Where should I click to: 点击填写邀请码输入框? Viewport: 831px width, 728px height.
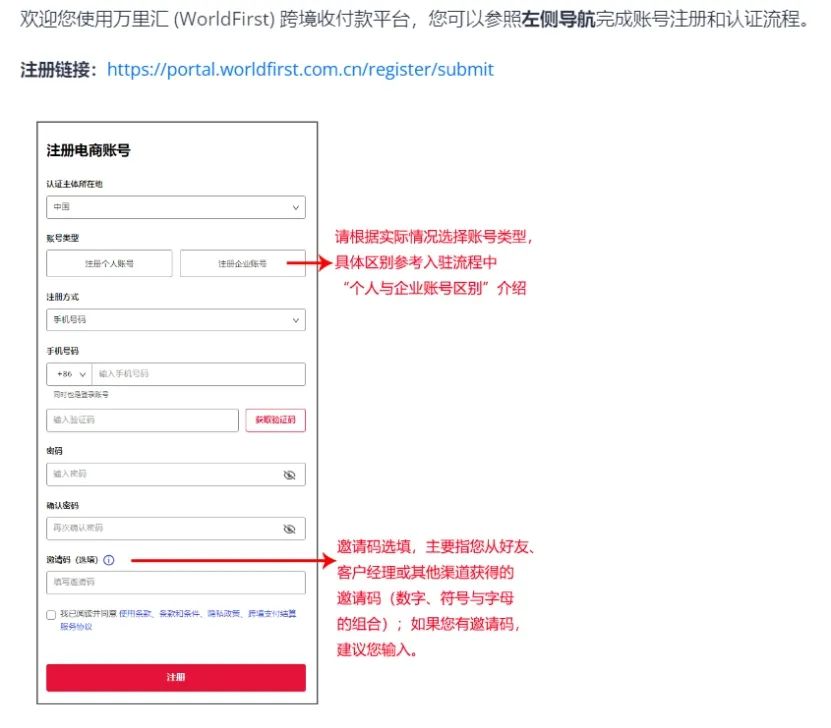[176, 581]
